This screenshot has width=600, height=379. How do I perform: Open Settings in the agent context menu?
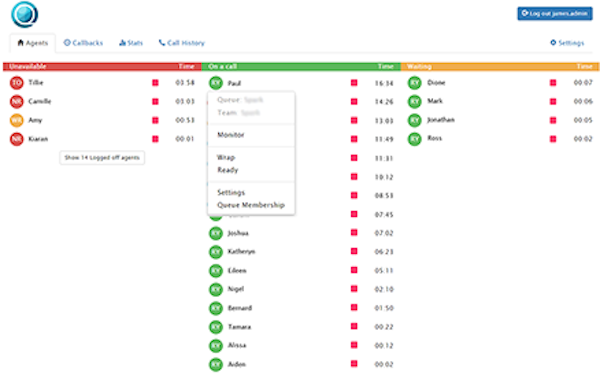pyautogui.click(x=231, y=192)
